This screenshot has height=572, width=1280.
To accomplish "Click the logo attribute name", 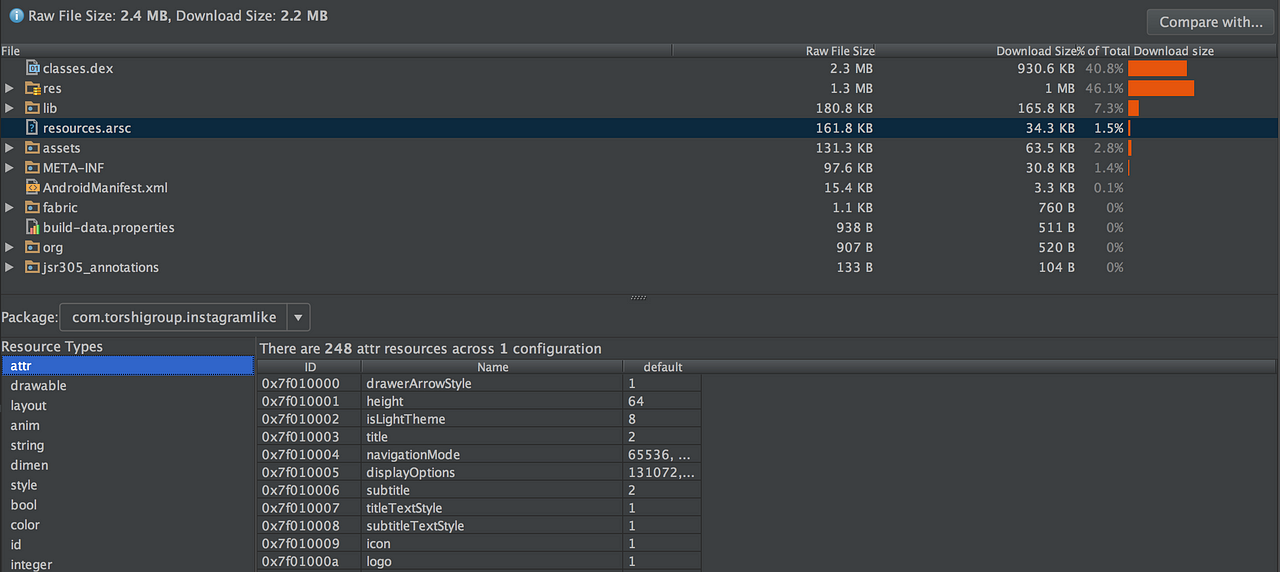I will click(379, 562).
